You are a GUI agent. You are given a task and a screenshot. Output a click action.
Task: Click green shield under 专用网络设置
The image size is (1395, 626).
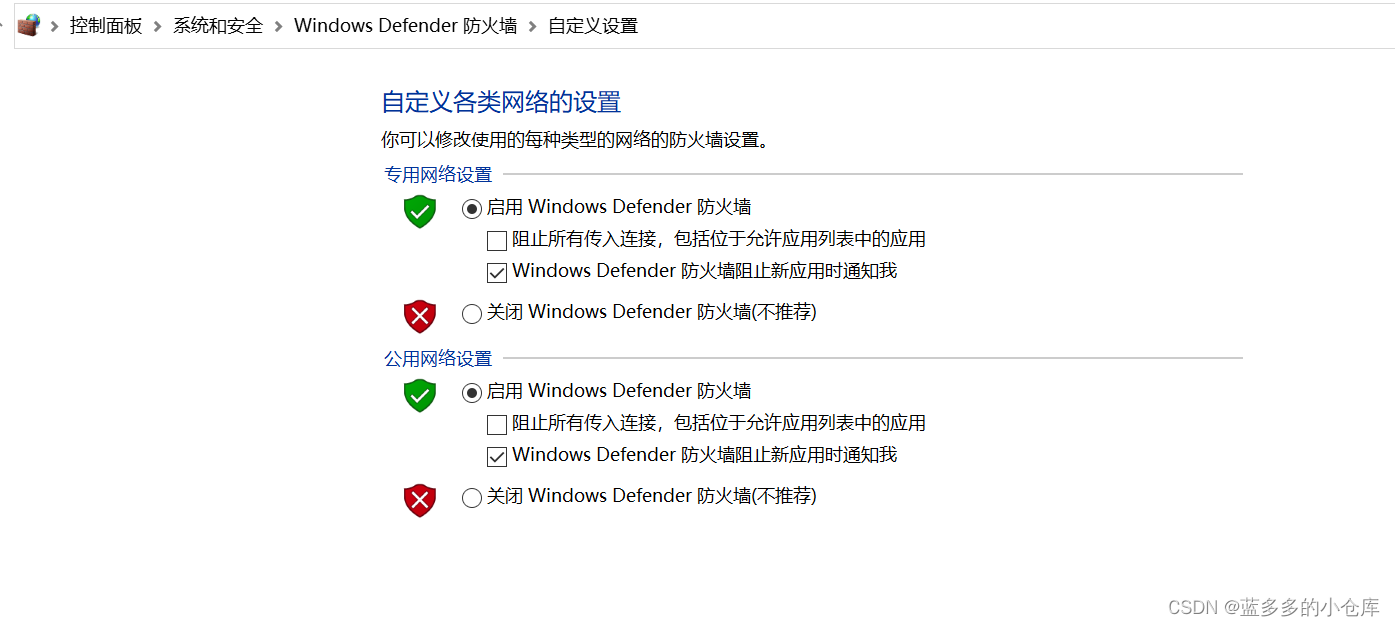click(420, 211)
